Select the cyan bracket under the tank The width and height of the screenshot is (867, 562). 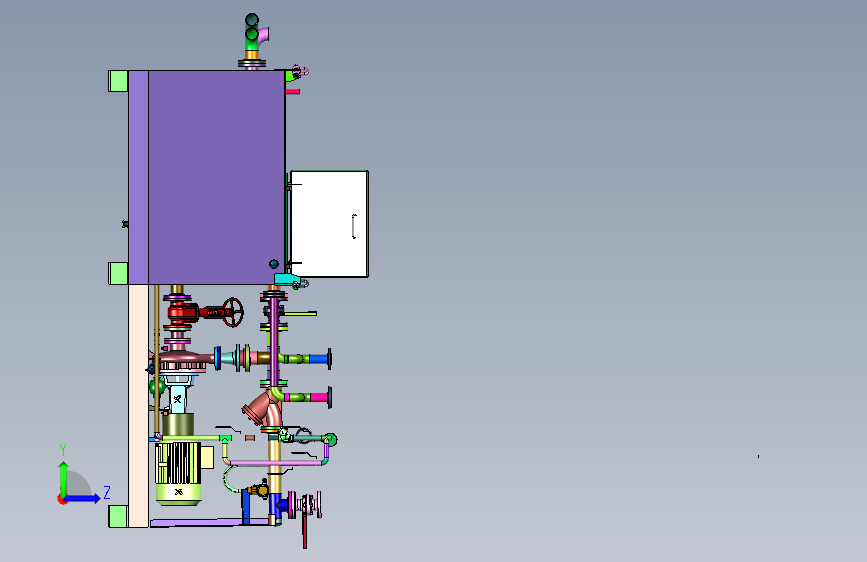[286, 279]
